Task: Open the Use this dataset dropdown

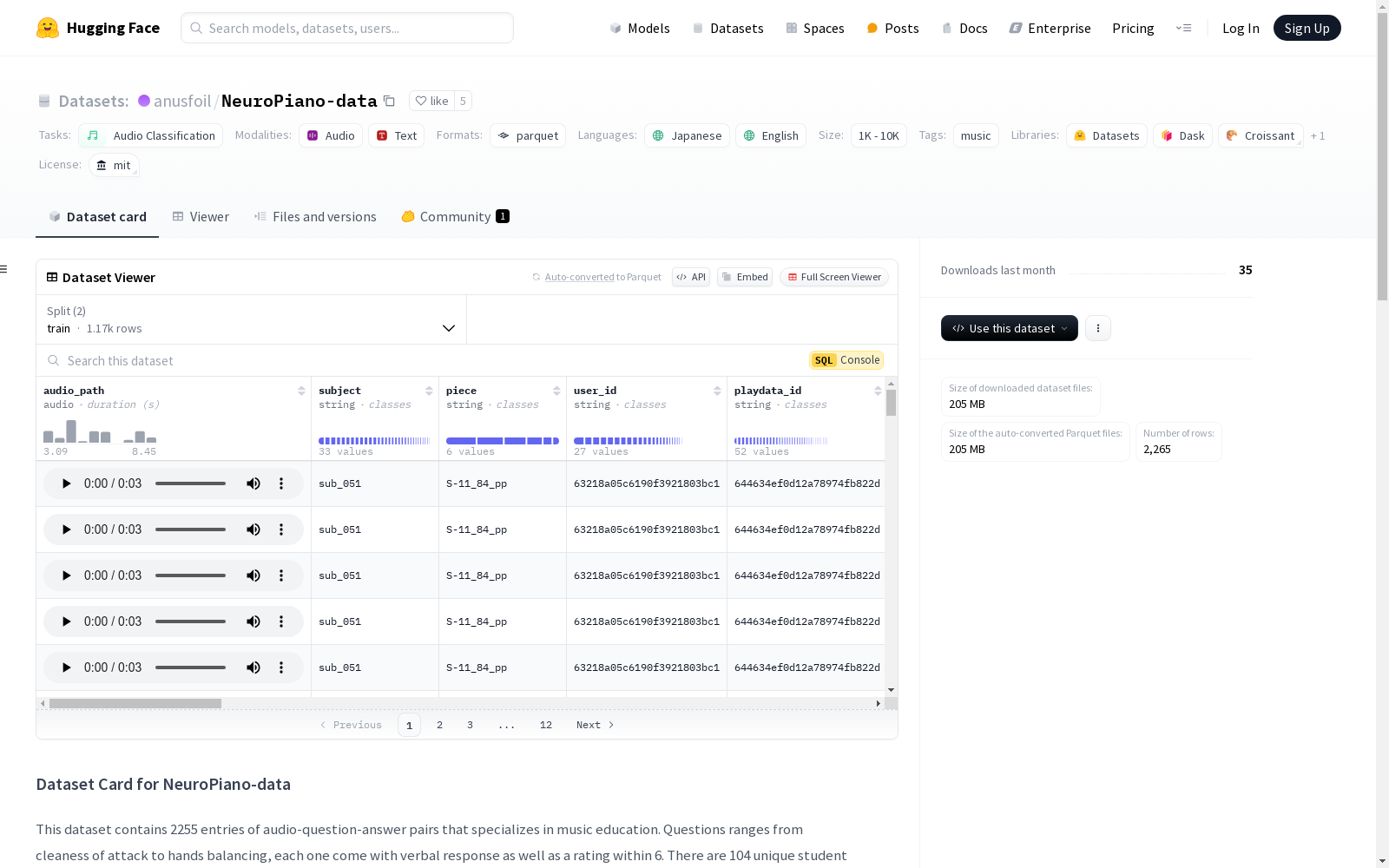Action: pyautogui.click(x=1010, y=328)
